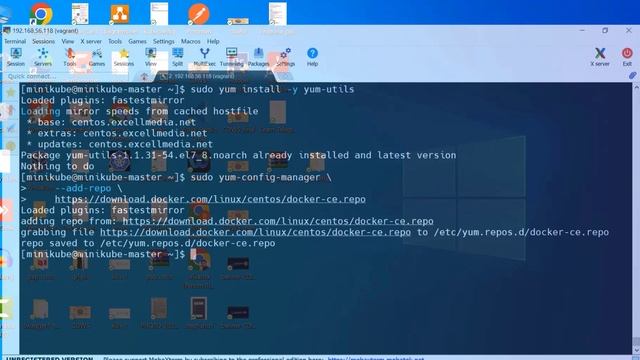The width and height of the screenshot is (640, 360).
Task: Click 'Loaded plugins: fastestmirror' first line
Action: [102, 100]
